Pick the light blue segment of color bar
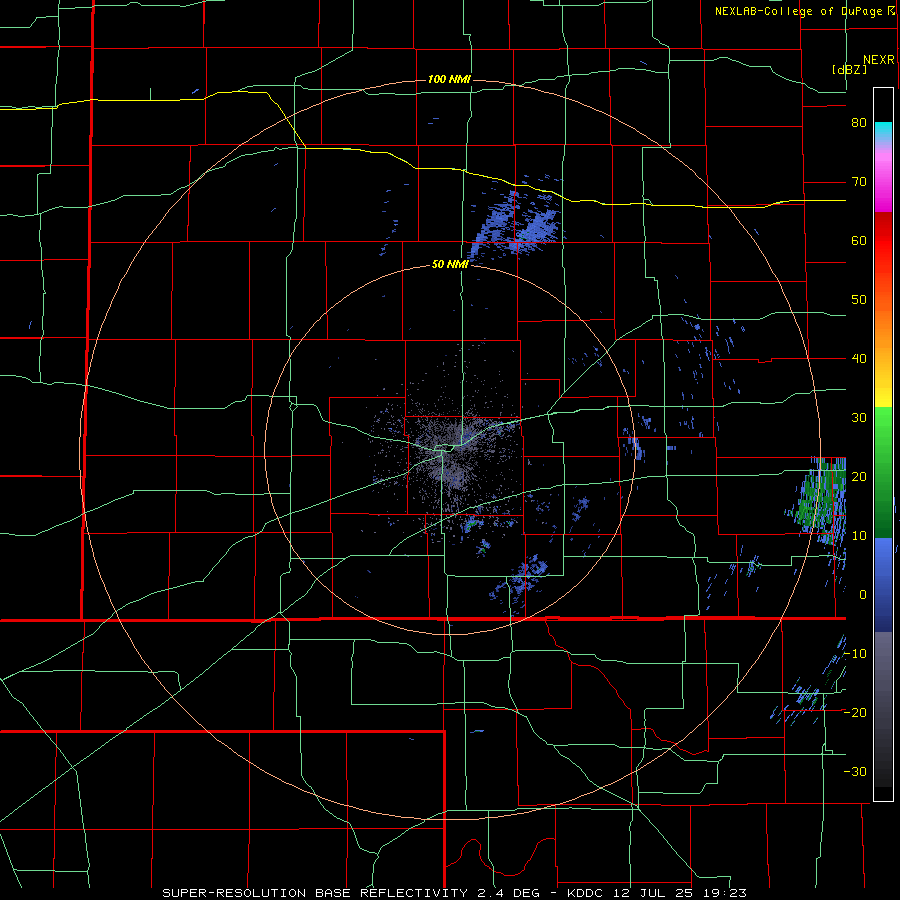Image resolution: width=900 pixels, height=900 pixels. (883, 551)
